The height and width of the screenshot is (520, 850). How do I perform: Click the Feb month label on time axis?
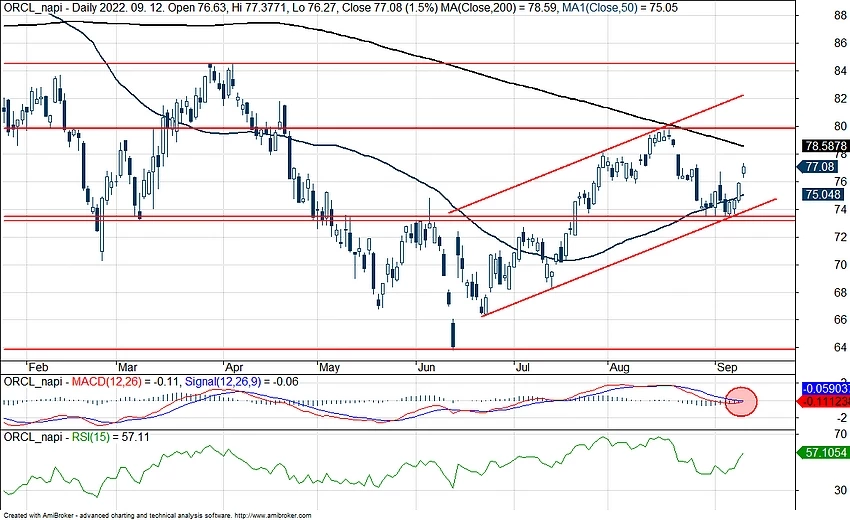click(38, 367)
